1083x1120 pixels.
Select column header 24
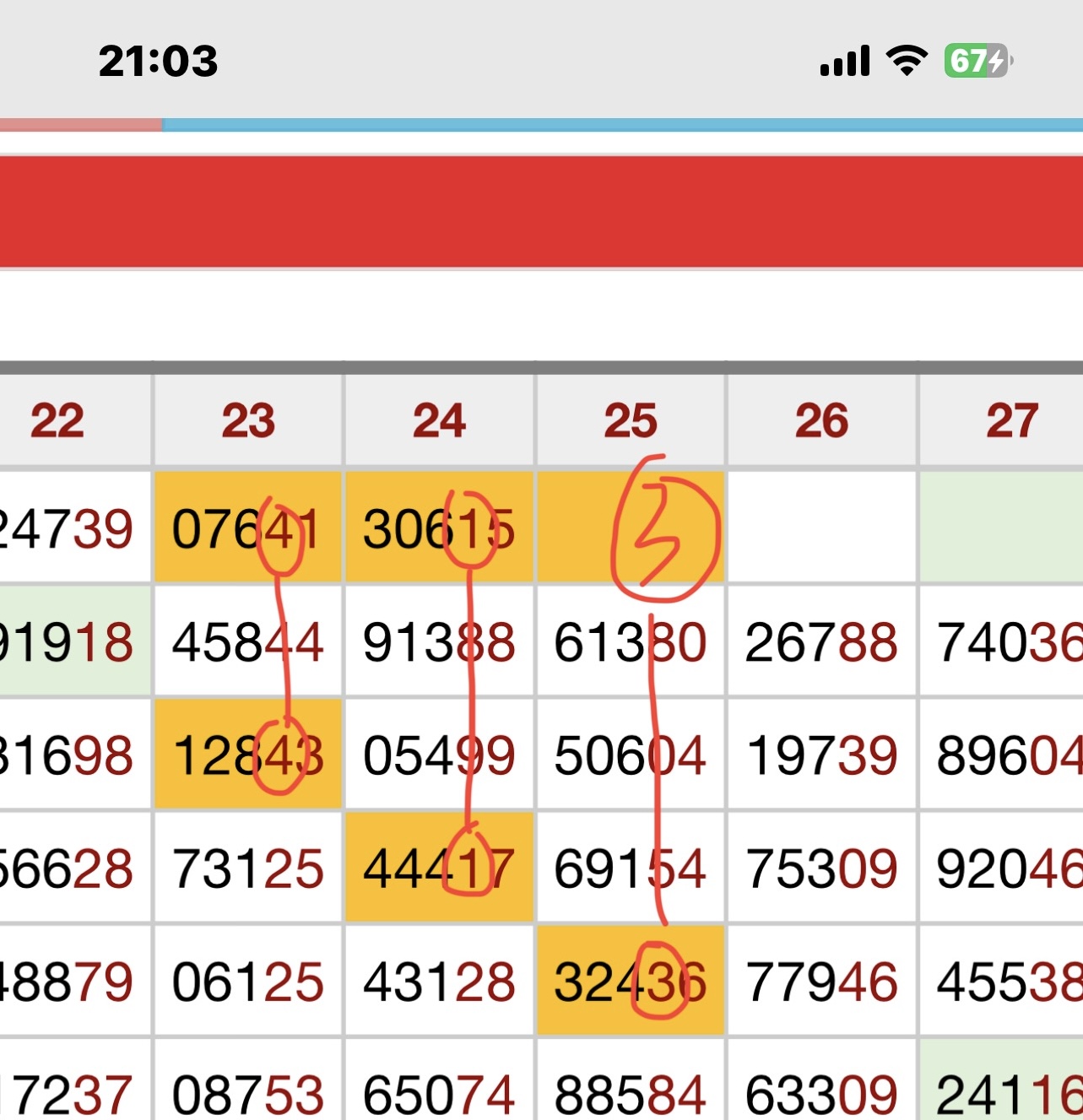439,420
